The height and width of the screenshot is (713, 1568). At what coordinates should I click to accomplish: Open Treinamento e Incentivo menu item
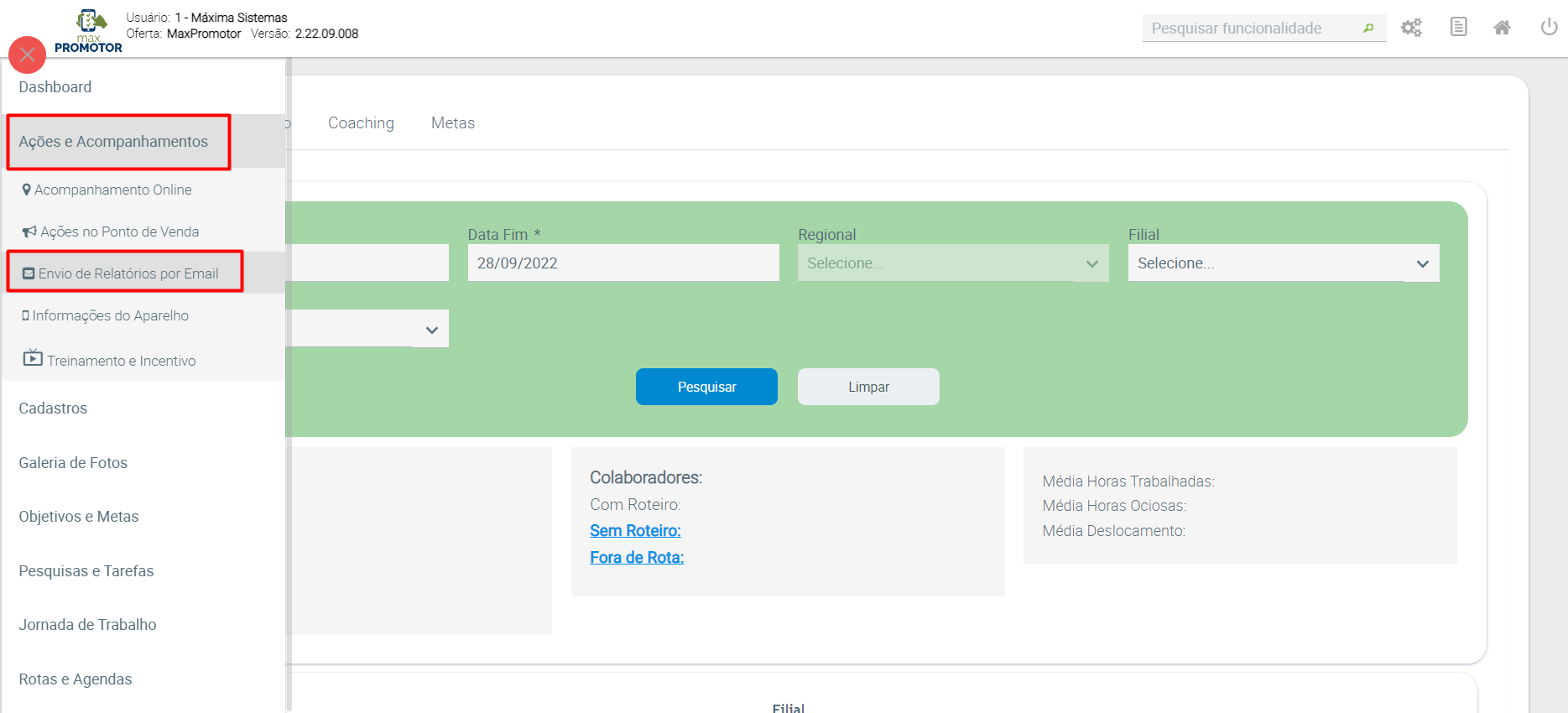click(122, 361)
